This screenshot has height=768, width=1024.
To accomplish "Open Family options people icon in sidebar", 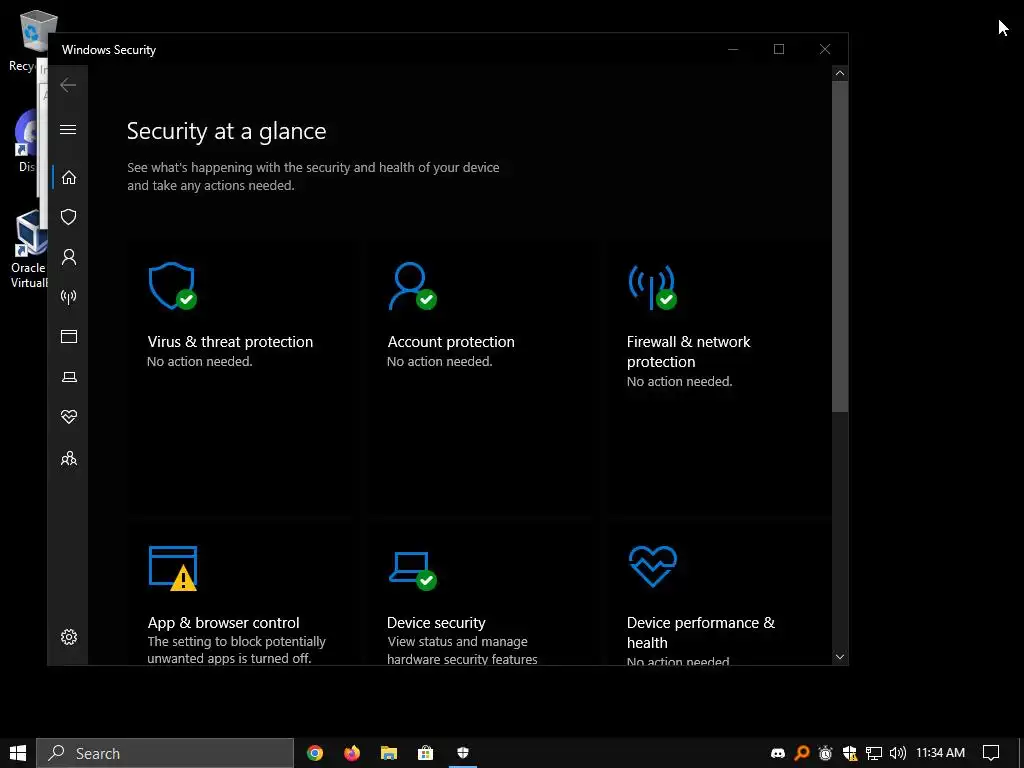I will point(69,459).
